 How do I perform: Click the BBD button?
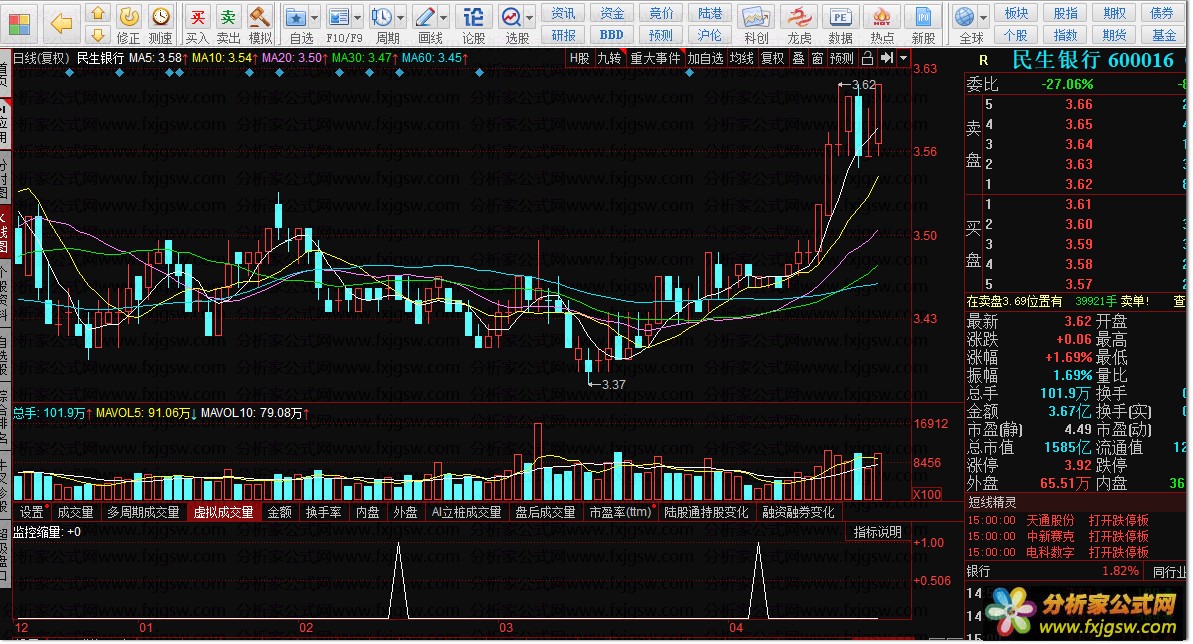pos(612,35)
